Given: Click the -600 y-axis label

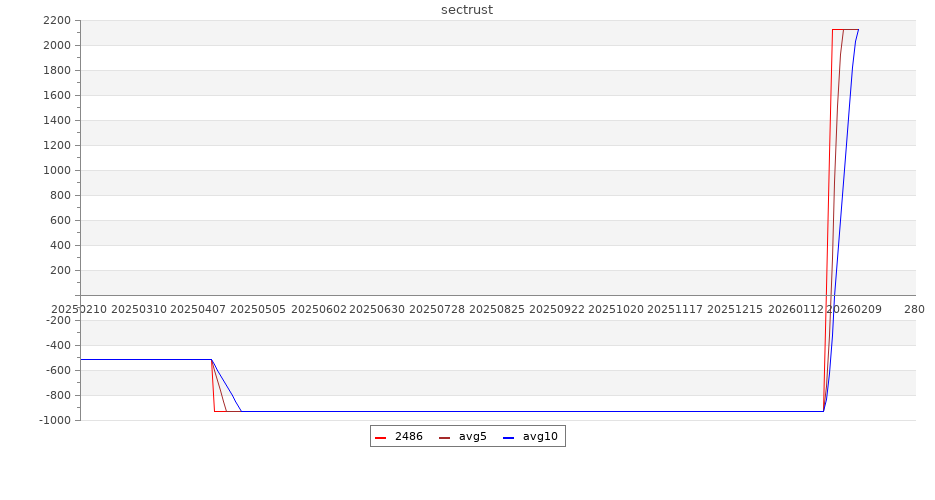Looking at the screenshot, I should (x=58, y=371).
